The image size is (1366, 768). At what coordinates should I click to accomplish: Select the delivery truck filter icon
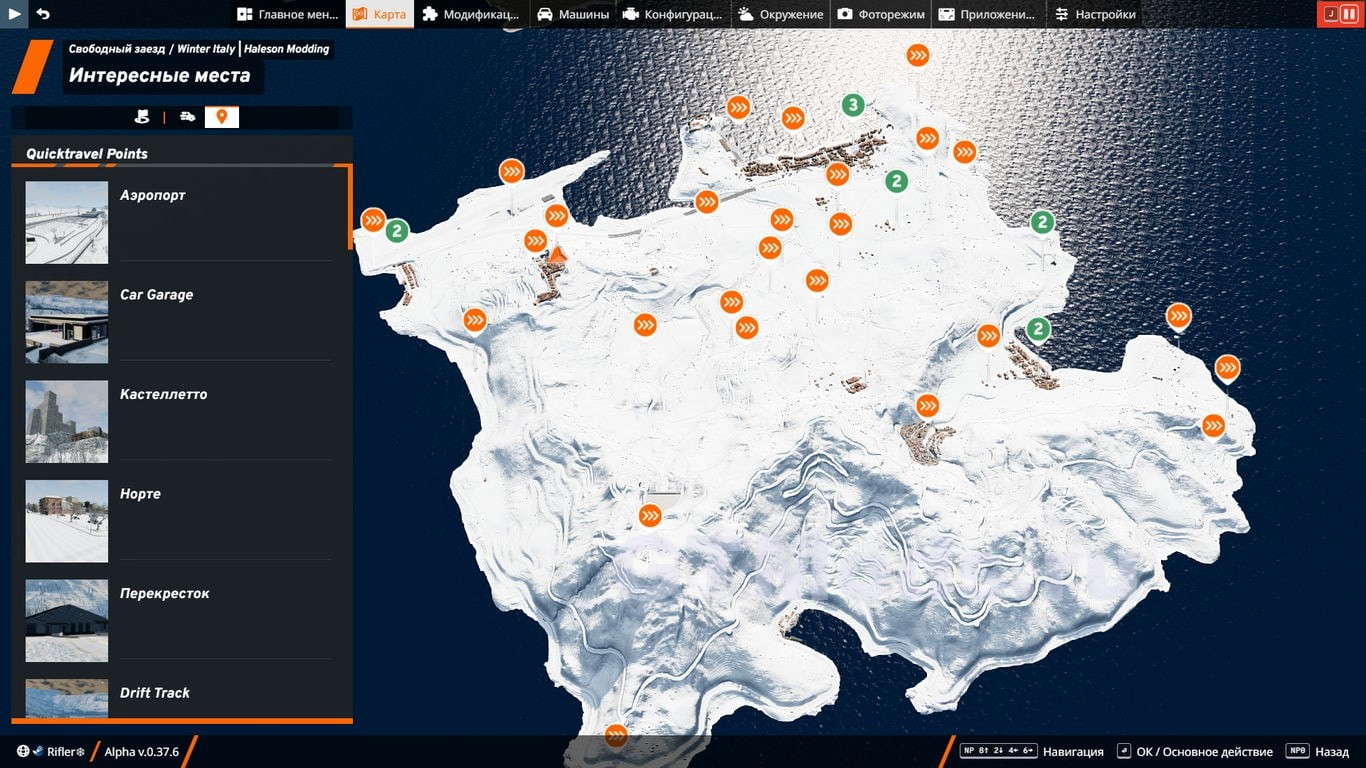187,117
